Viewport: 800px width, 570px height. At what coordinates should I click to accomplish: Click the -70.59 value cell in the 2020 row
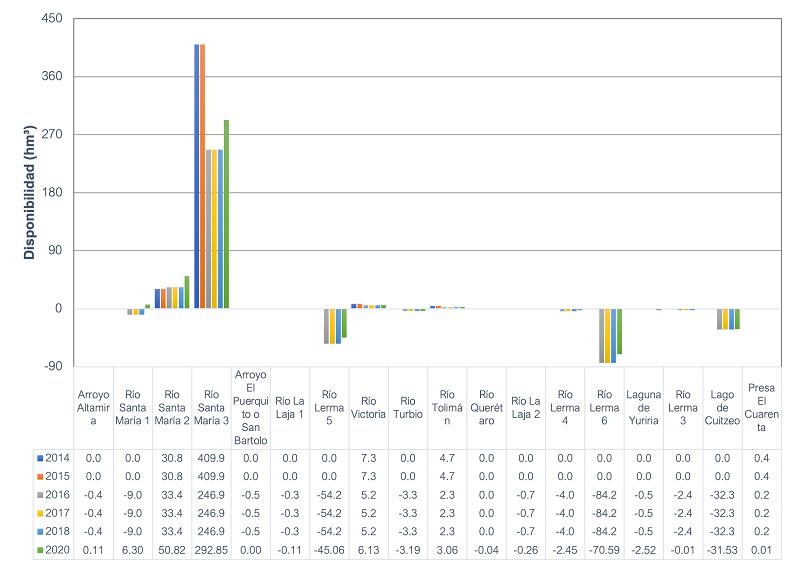(x=604, y=549)
